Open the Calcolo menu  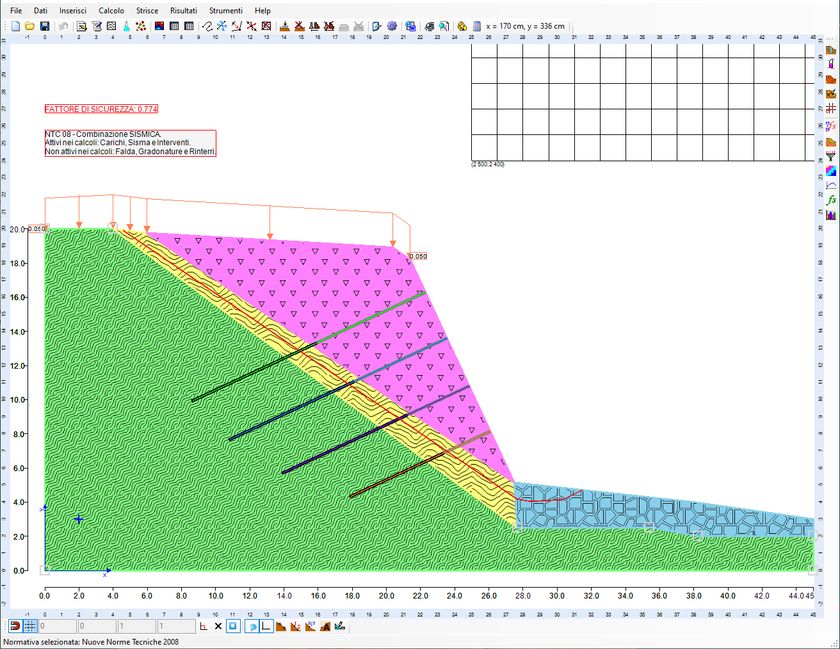point(111,10)
